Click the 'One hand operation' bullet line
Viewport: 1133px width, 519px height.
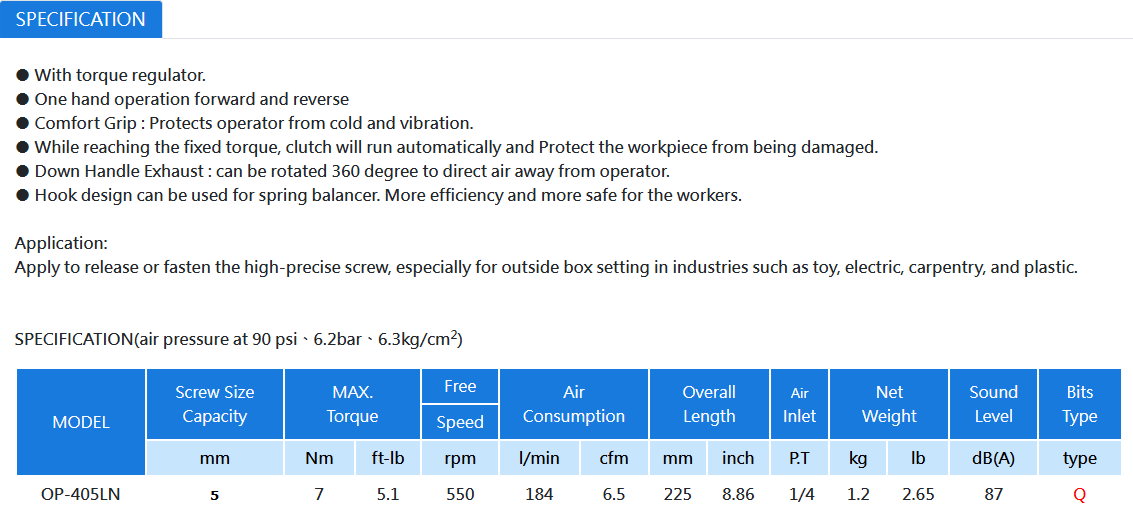click(182, 99)
